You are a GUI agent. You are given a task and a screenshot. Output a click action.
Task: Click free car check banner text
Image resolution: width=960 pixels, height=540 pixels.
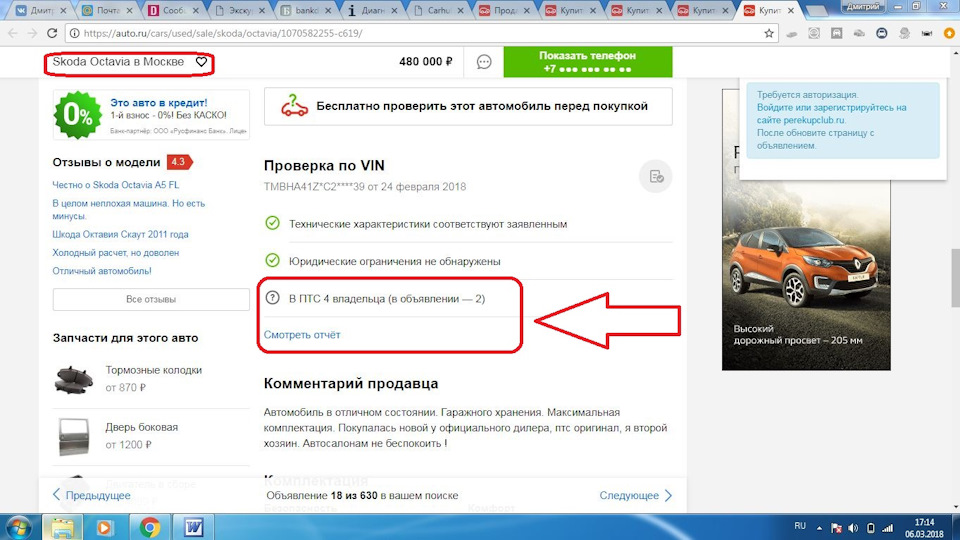(x=482, y=106)
